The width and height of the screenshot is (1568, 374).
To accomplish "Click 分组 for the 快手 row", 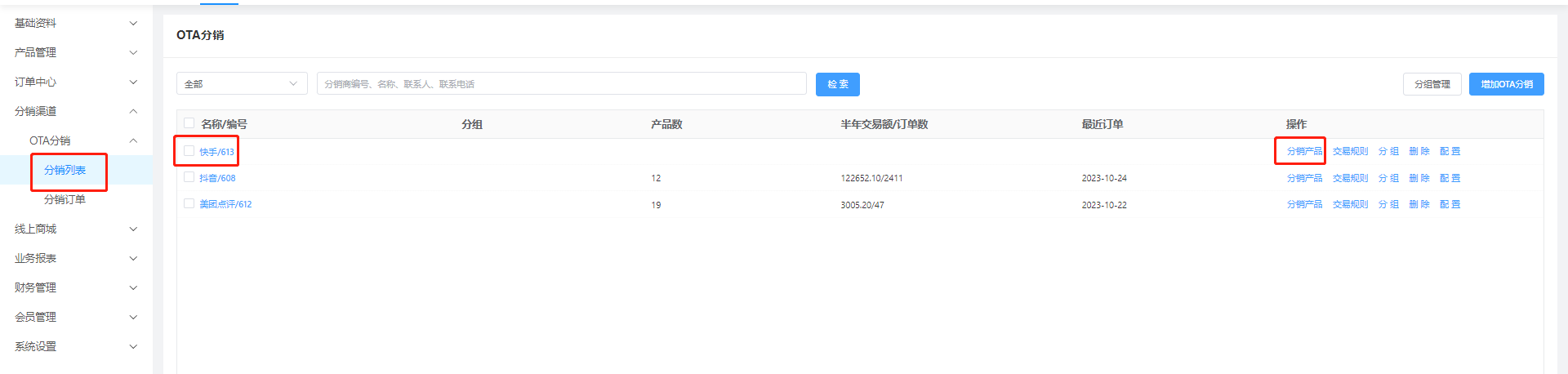I will [1388, 151].
